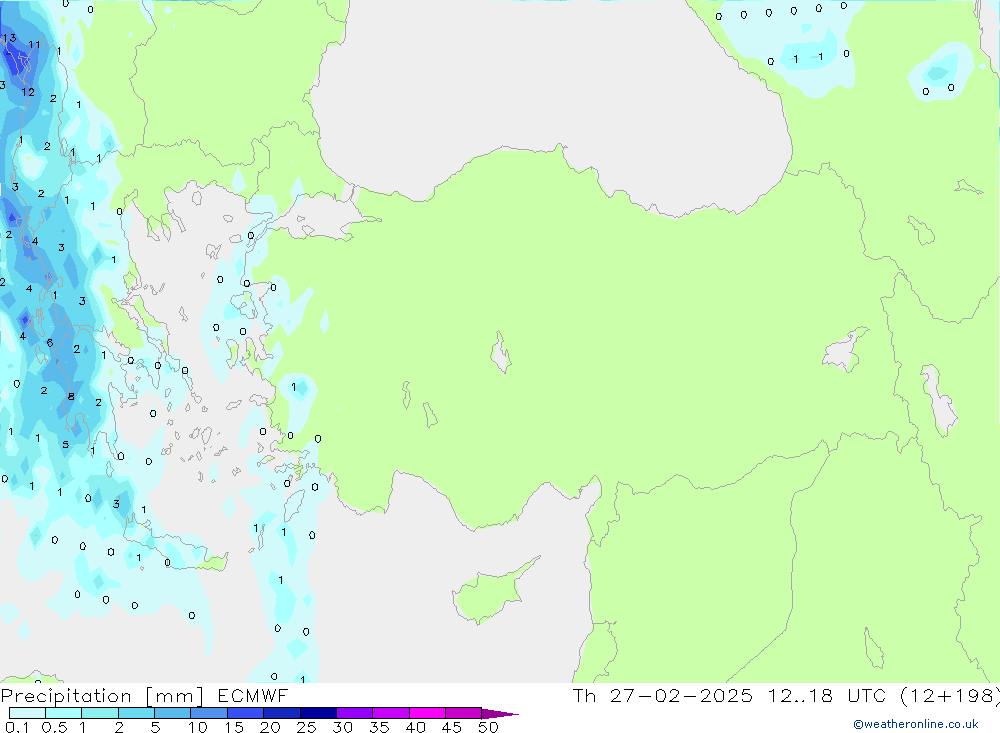Viewport: 1000px width, 733px height.
Task: Click the '35' legend scale label
Action: pyautogui.click(x=379, y=727)
